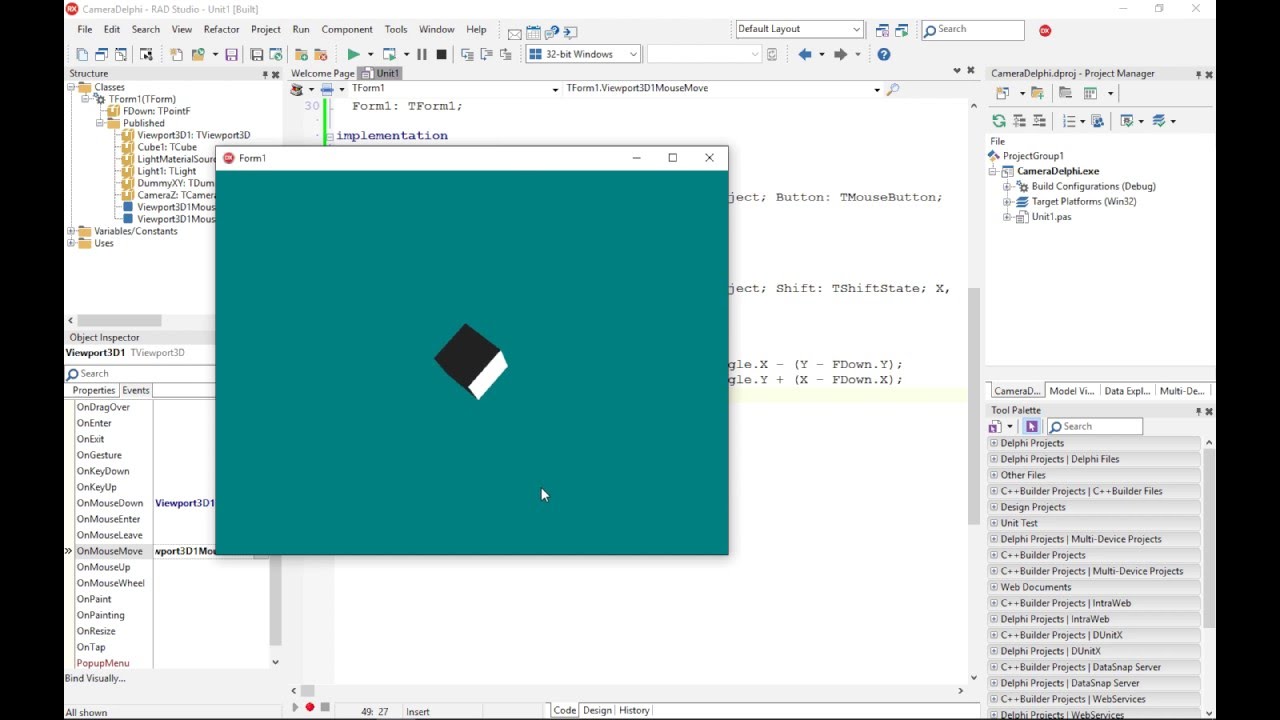Stop the running program with Stop icon

click(x=441, y=54)
